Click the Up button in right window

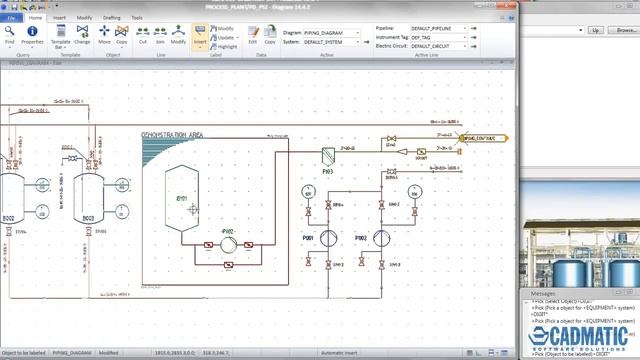tap(596, 30)
